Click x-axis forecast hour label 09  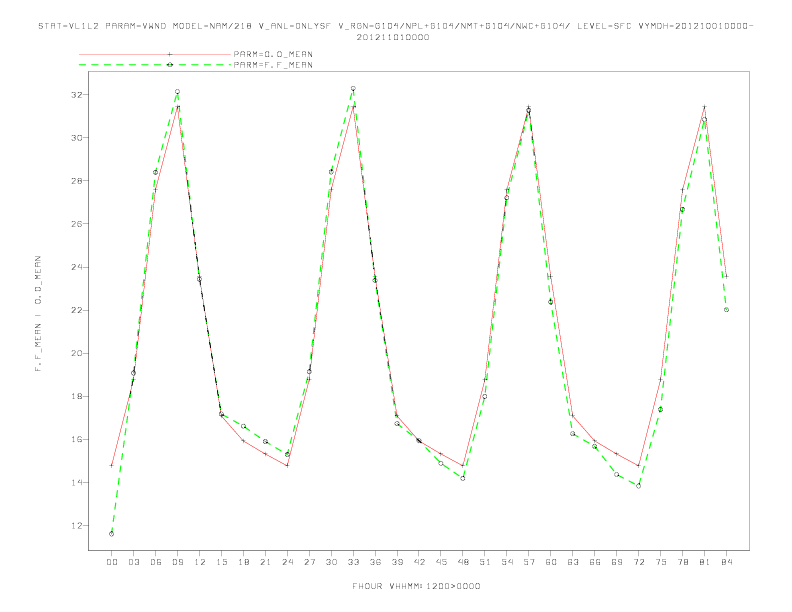click(177, 562)
